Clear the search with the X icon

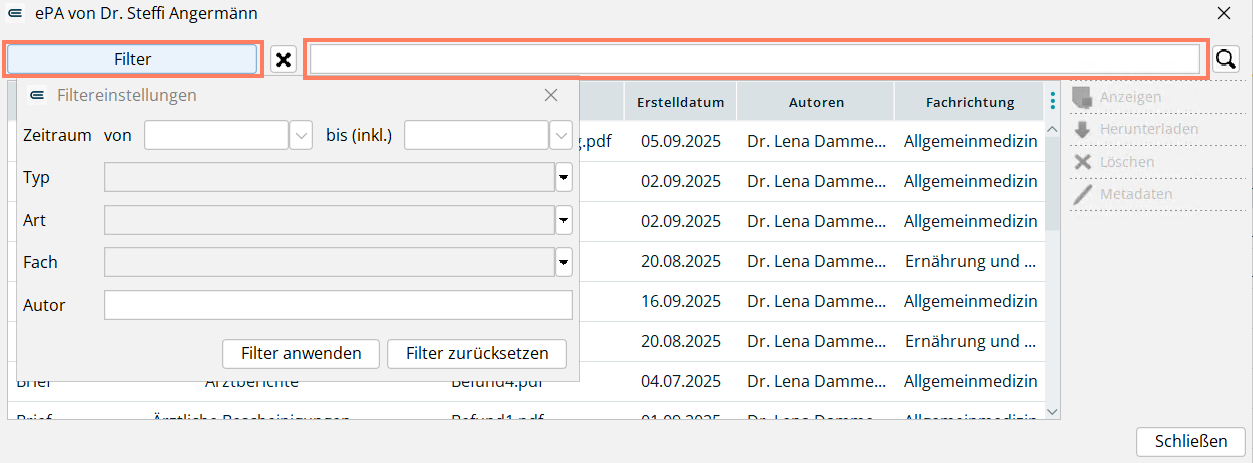[x=284, y=60]
